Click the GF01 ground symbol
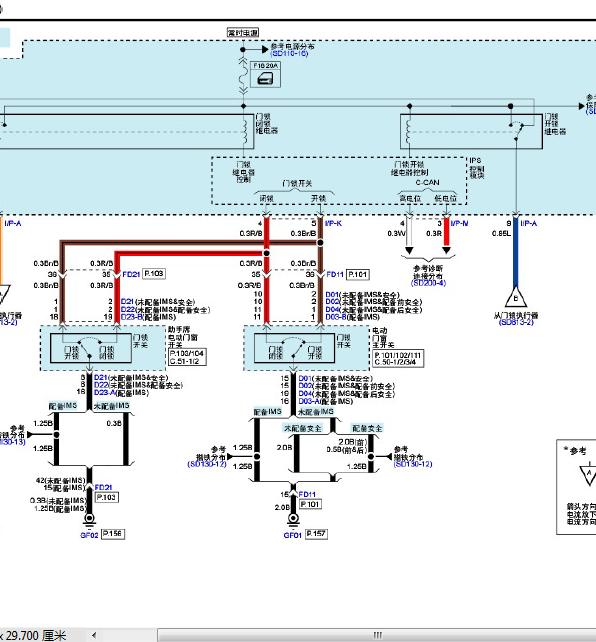The height and width of the screenshot is (642, 596). [293, 519]
